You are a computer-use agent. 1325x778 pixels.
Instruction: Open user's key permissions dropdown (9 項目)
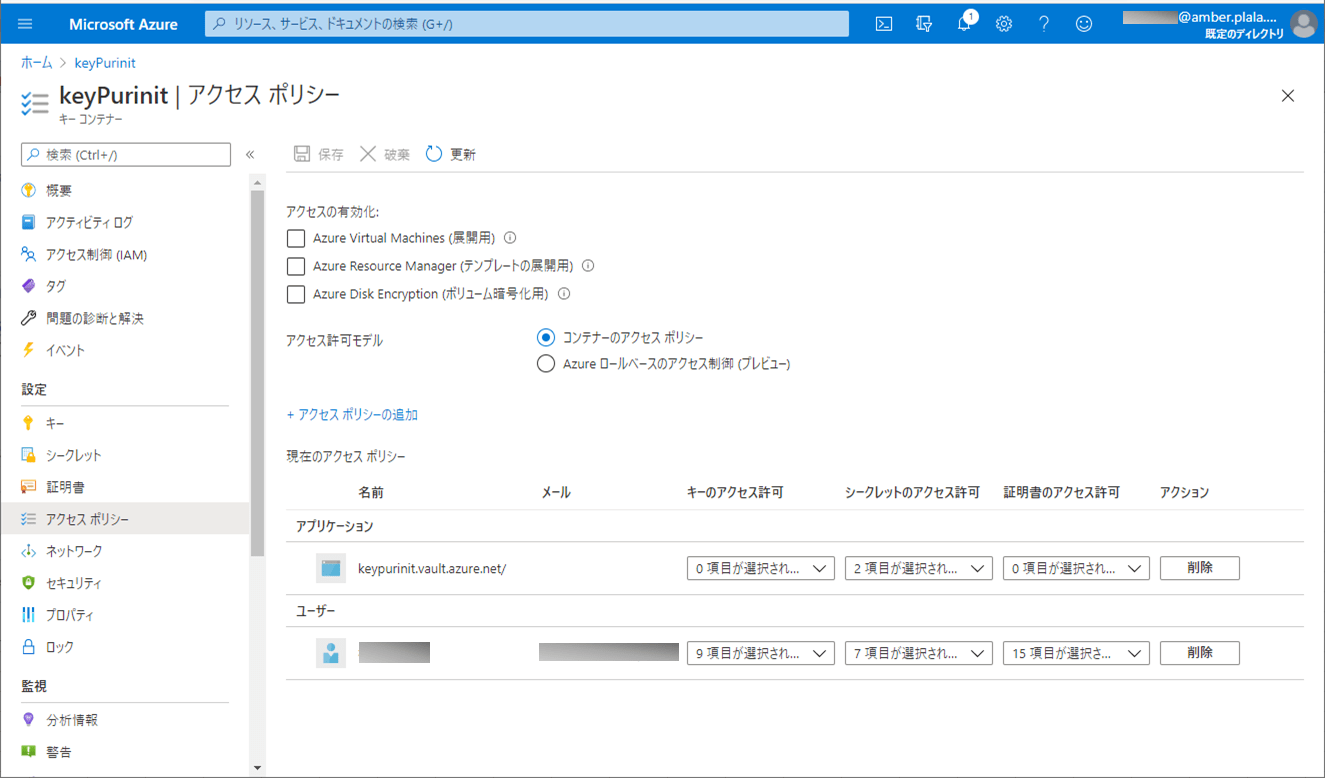(x=761, y=653)
